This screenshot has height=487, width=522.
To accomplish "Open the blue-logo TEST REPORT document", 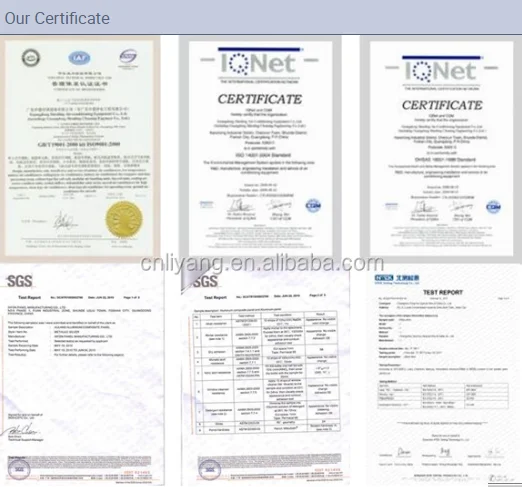I will [443, 374].
